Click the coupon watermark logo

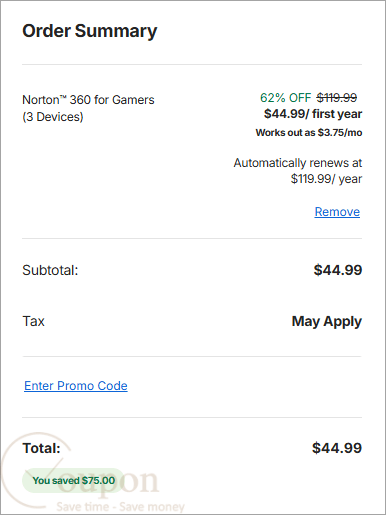click(80, 475)
